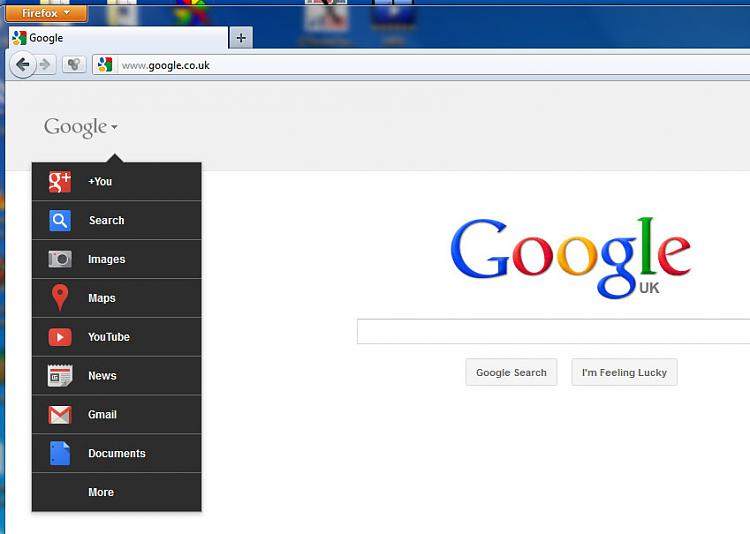Click the toolbar button beside the forward arrow

(74, 65)
